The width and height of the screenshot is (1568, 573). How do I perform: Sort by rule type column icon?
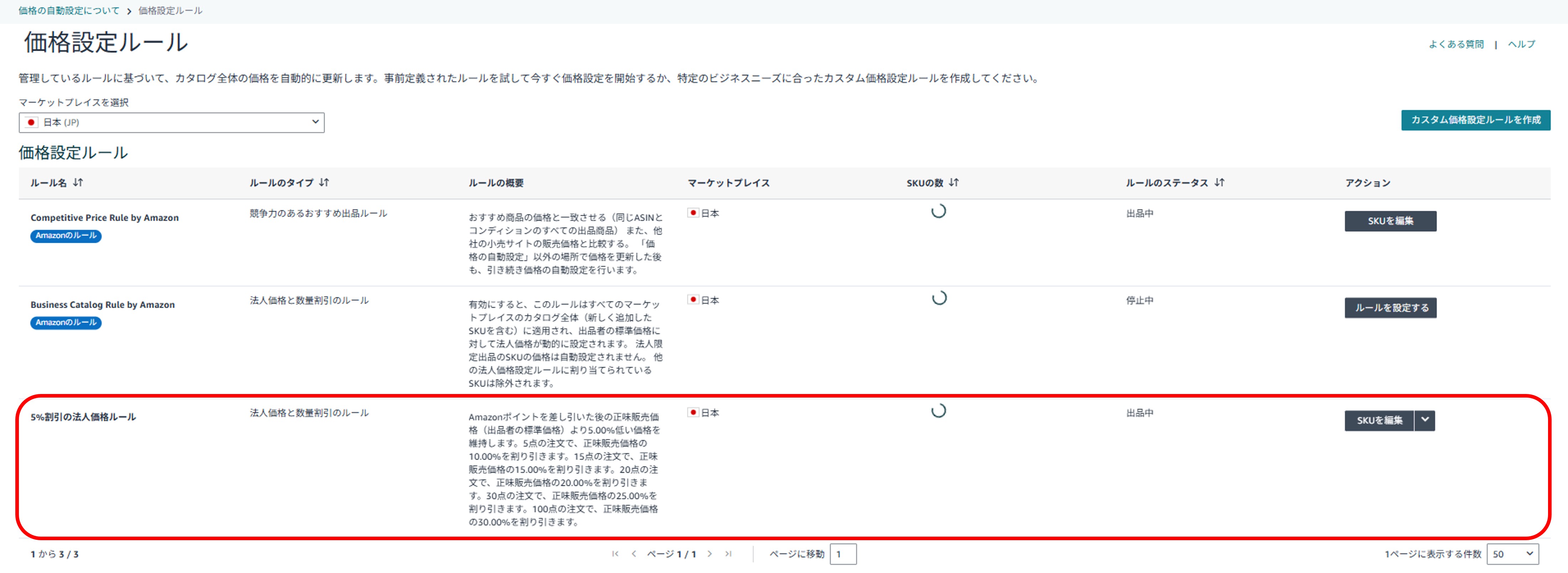[x=324, y=182]
